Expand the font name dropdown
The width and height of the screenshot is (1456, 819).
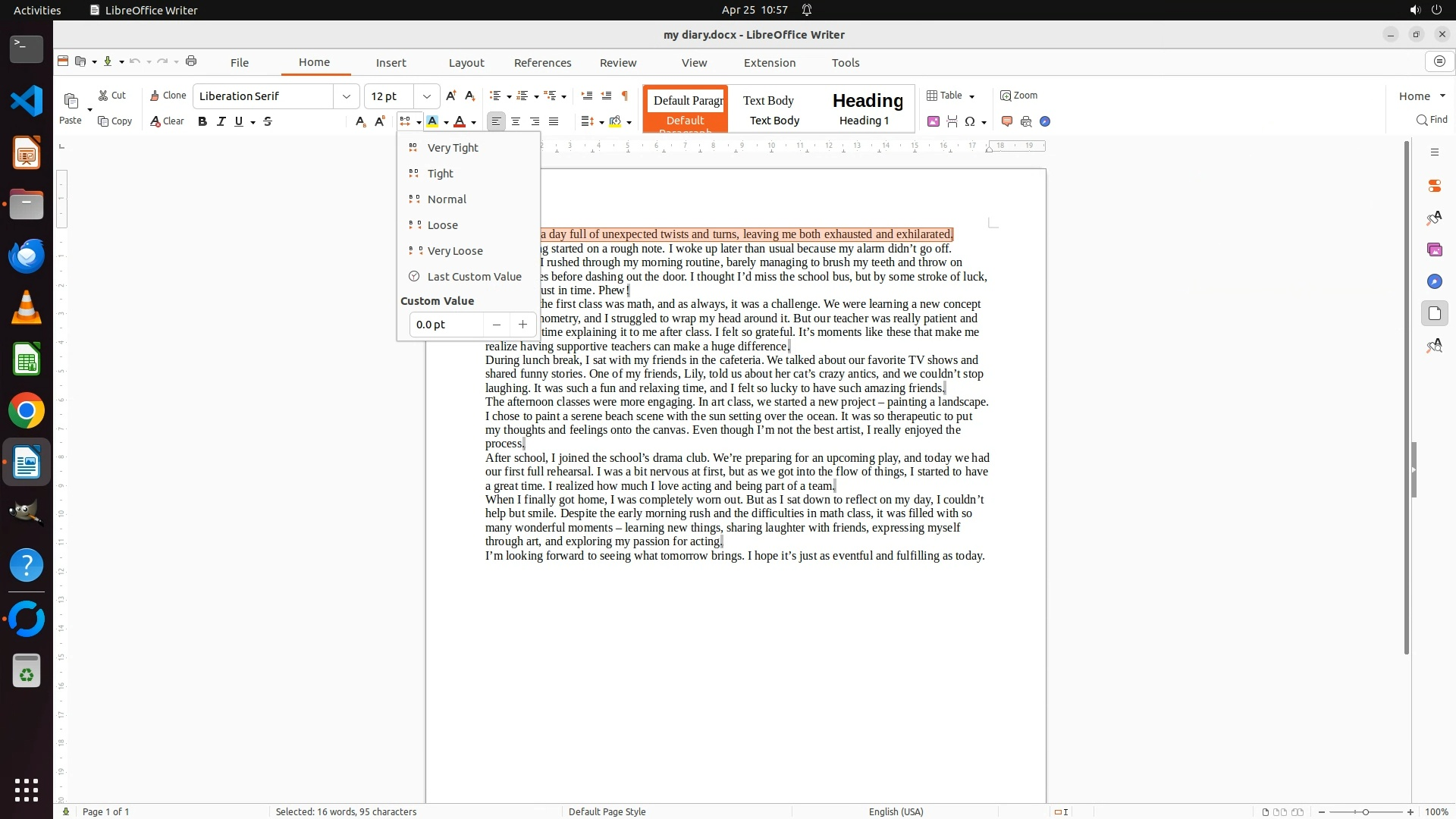[347, 96]
